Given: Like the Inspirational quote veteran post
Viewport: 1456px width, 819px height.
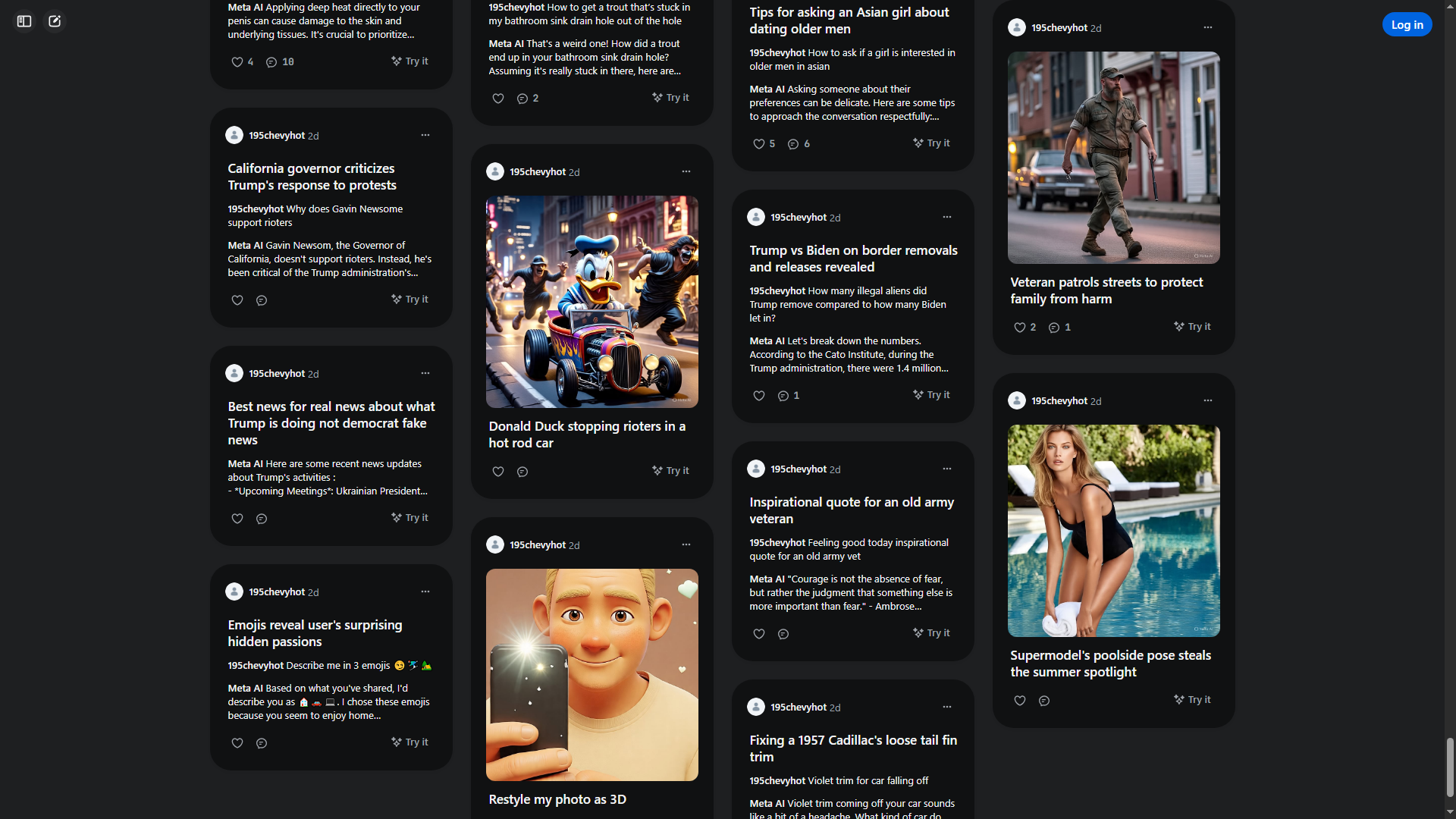Looking at the screenshot, I should [759, 634].
